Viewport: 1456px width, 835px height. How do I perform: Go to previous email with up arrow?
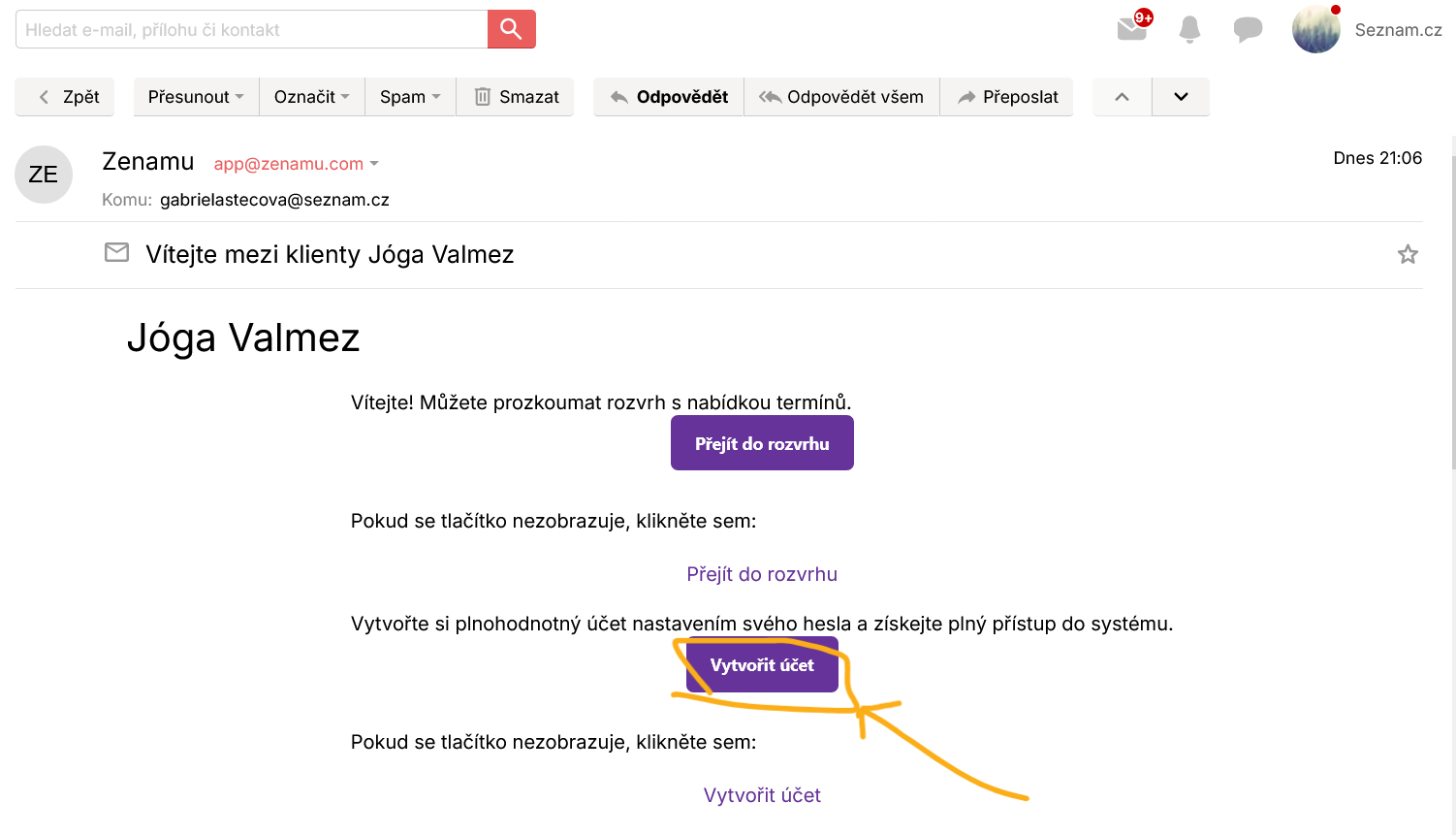pyautogui.click(x=1122, y=97)
